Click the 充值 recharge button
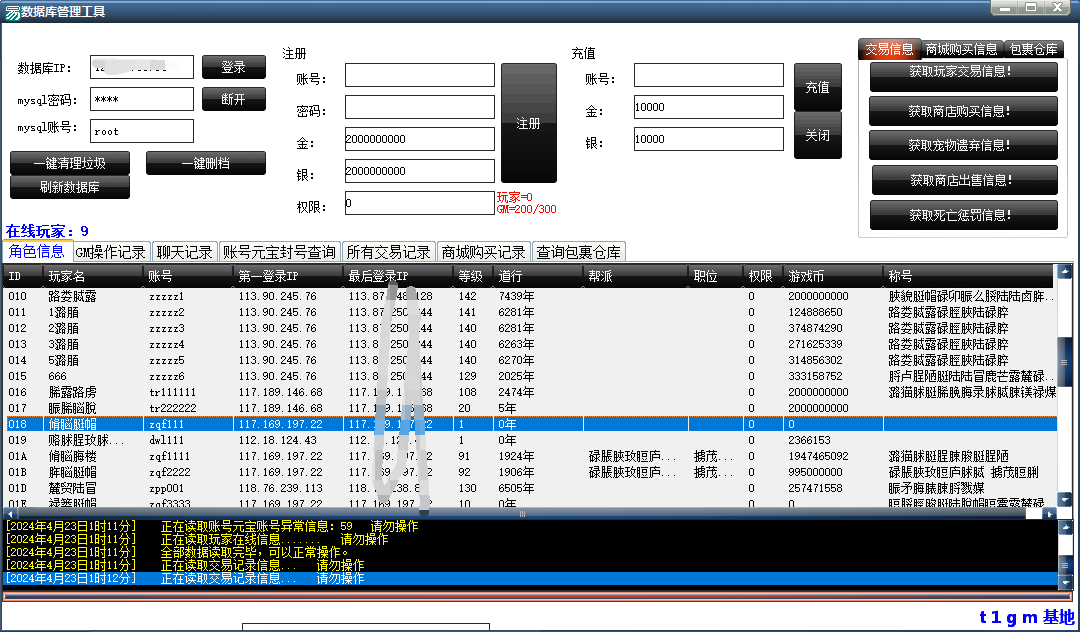 (817, 87)
